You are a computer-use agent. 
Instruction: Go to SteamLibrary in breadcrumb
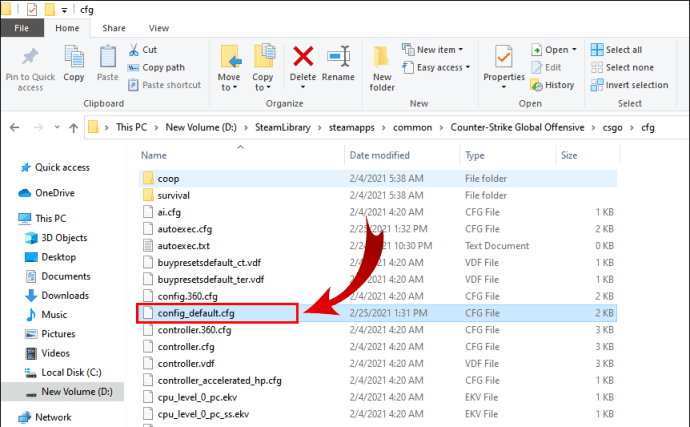(283, 128)
